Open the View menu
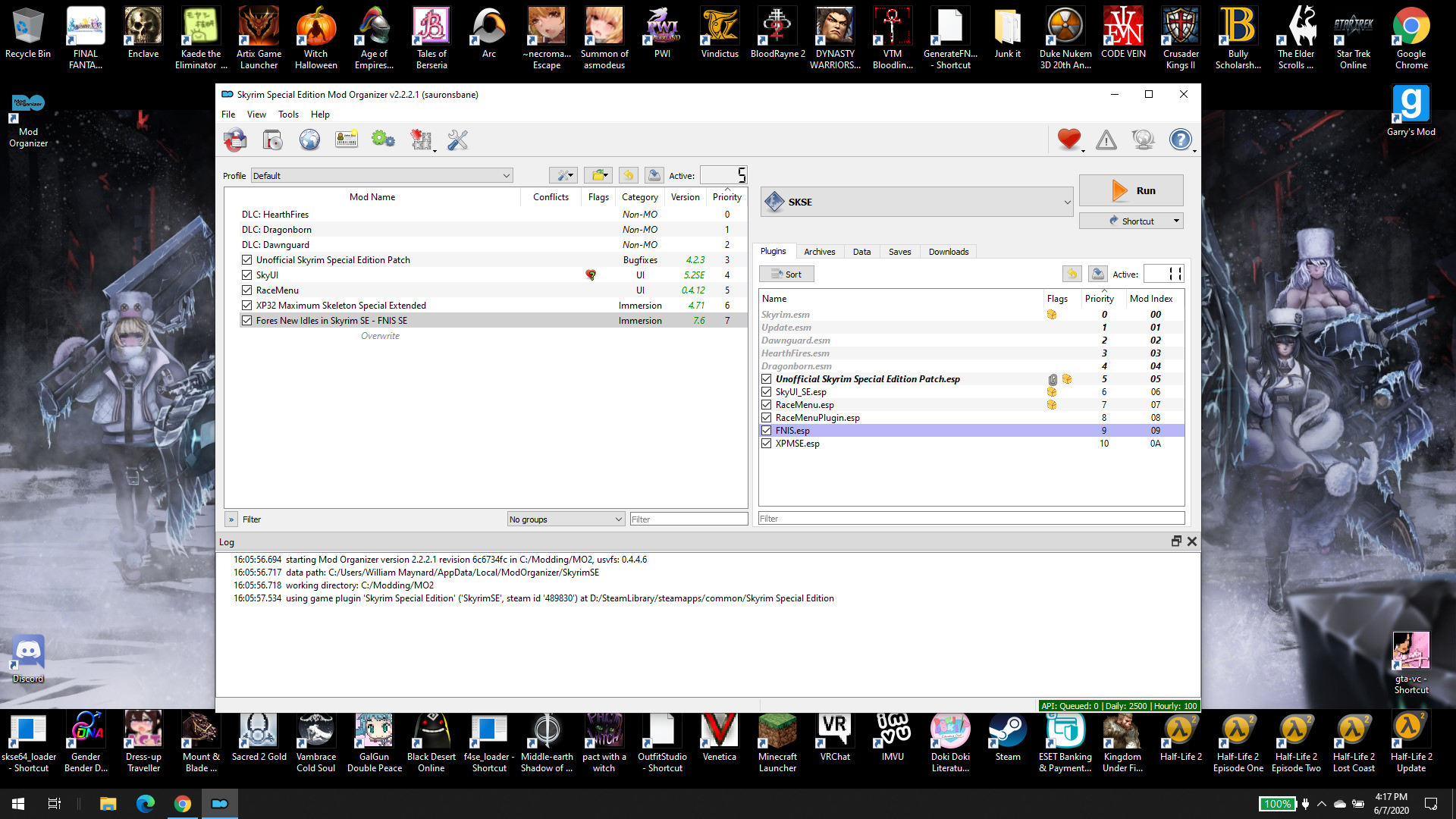The height and width of the screenshot is (819, 1456). [256, 115]
